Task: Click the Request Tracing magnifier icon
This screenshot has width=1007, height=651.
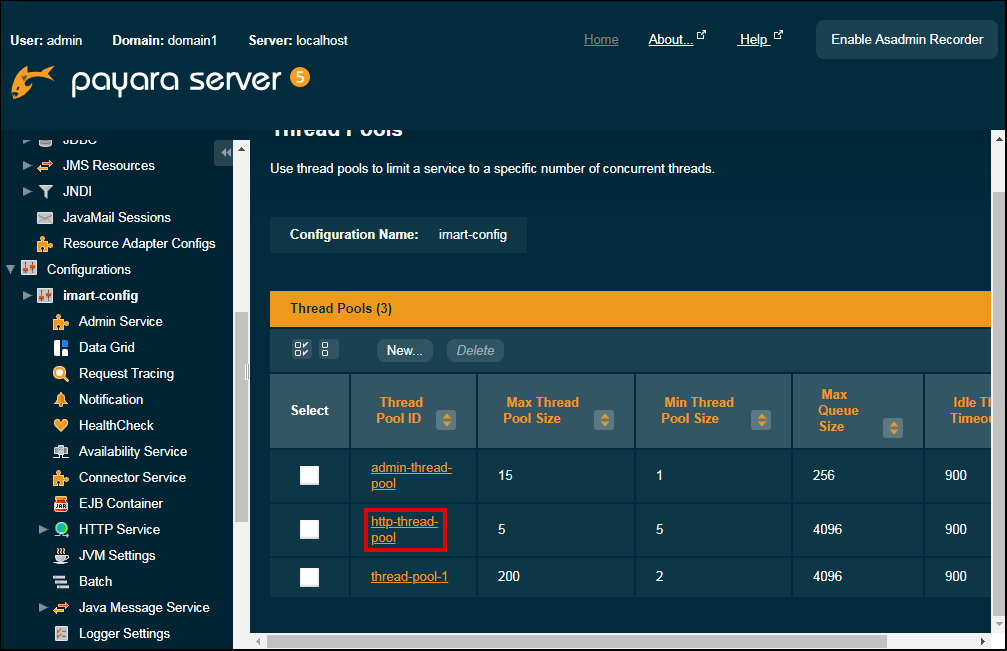Action: tap(60, 374)
